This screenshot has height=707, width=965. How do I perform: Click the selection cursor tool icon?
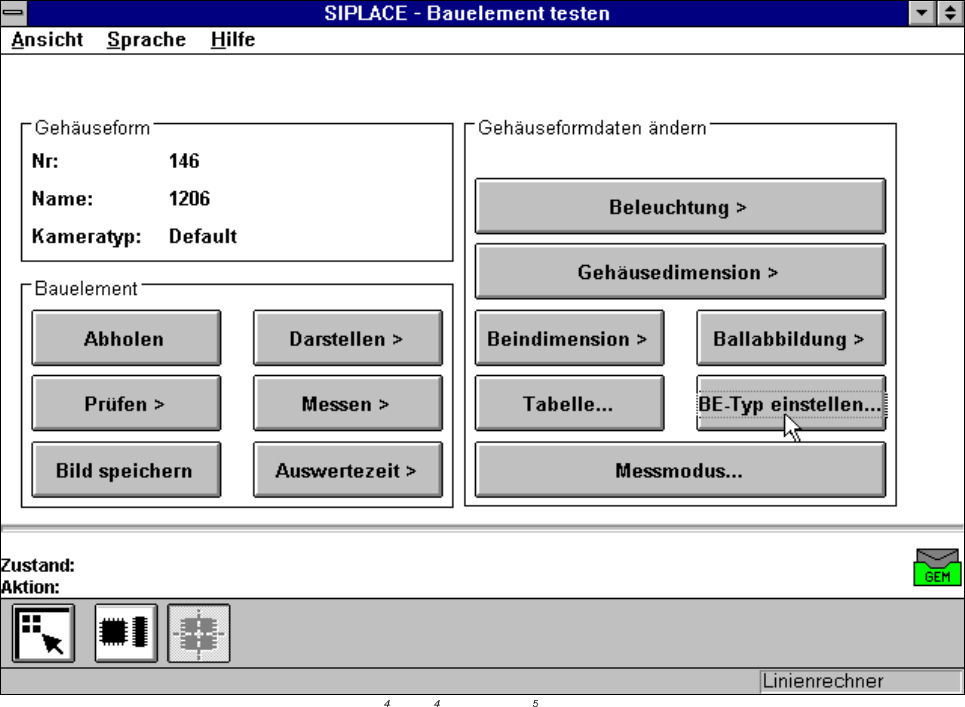click(43, 633)
